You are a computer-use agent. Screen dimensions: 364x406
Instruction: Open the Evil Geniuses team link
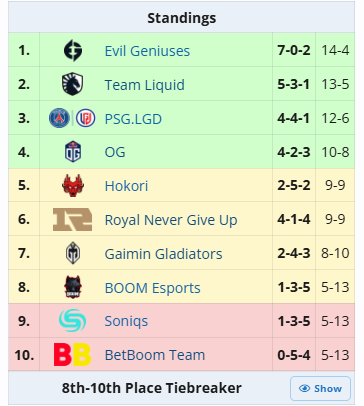click(x=147, y=51)
